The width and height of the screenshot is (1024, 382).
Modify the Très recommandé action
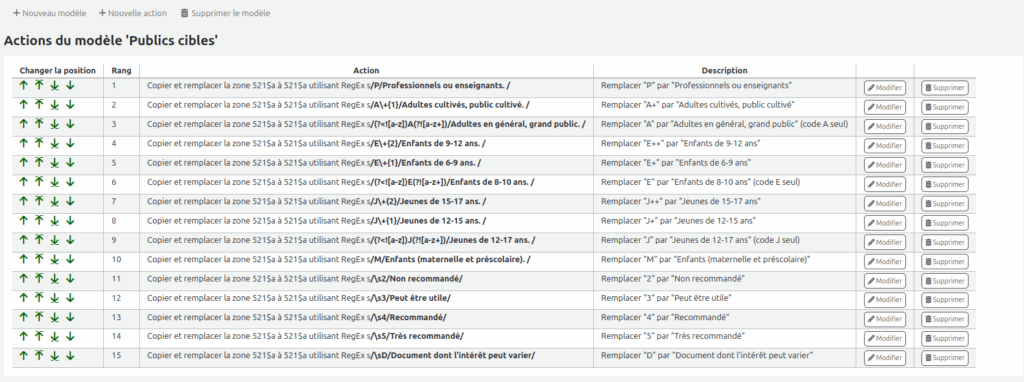(x=885, y=339)
